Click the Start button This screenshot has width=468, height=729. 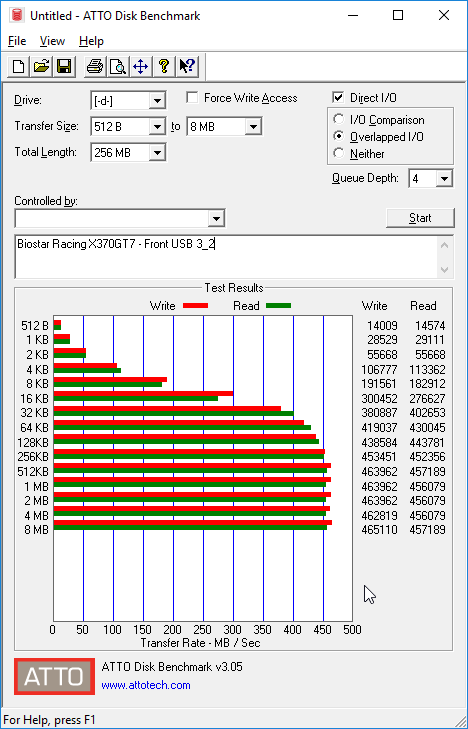point(420,218)
